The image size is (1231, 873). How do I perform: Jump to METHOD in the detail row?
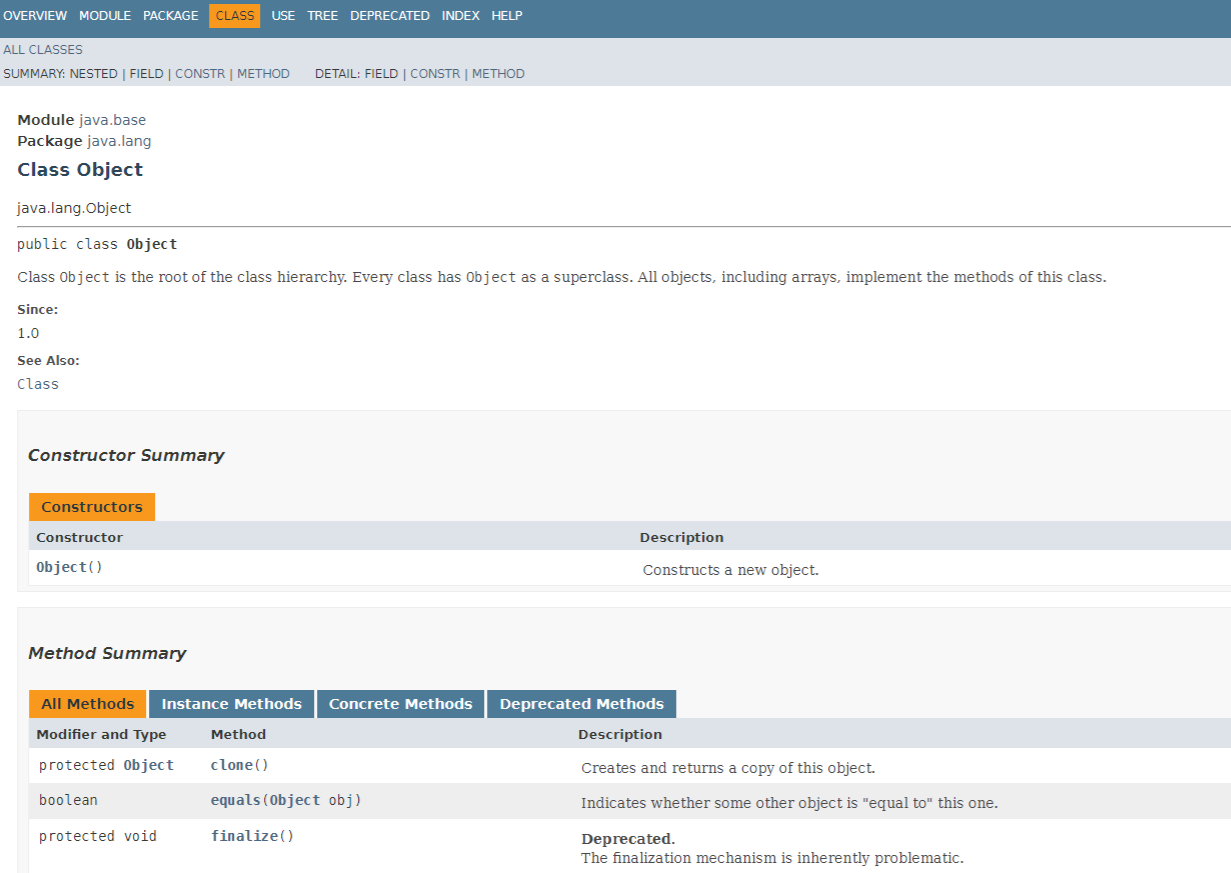(x=498, y=74)
